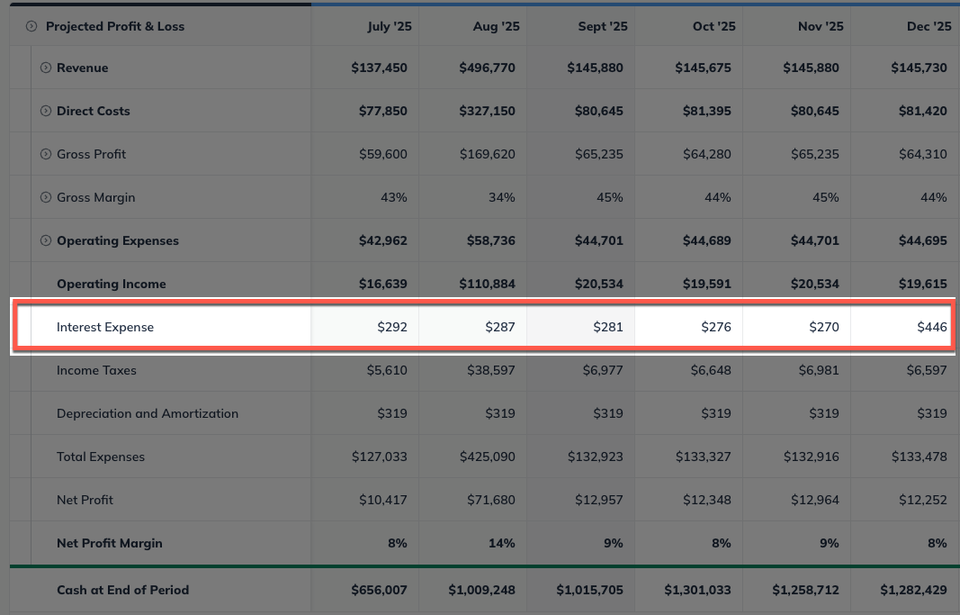Image resolution: width=960 pixels, height=615 pixels.
Task: Click Cash at End value $1,282,429
Action: 913,590
